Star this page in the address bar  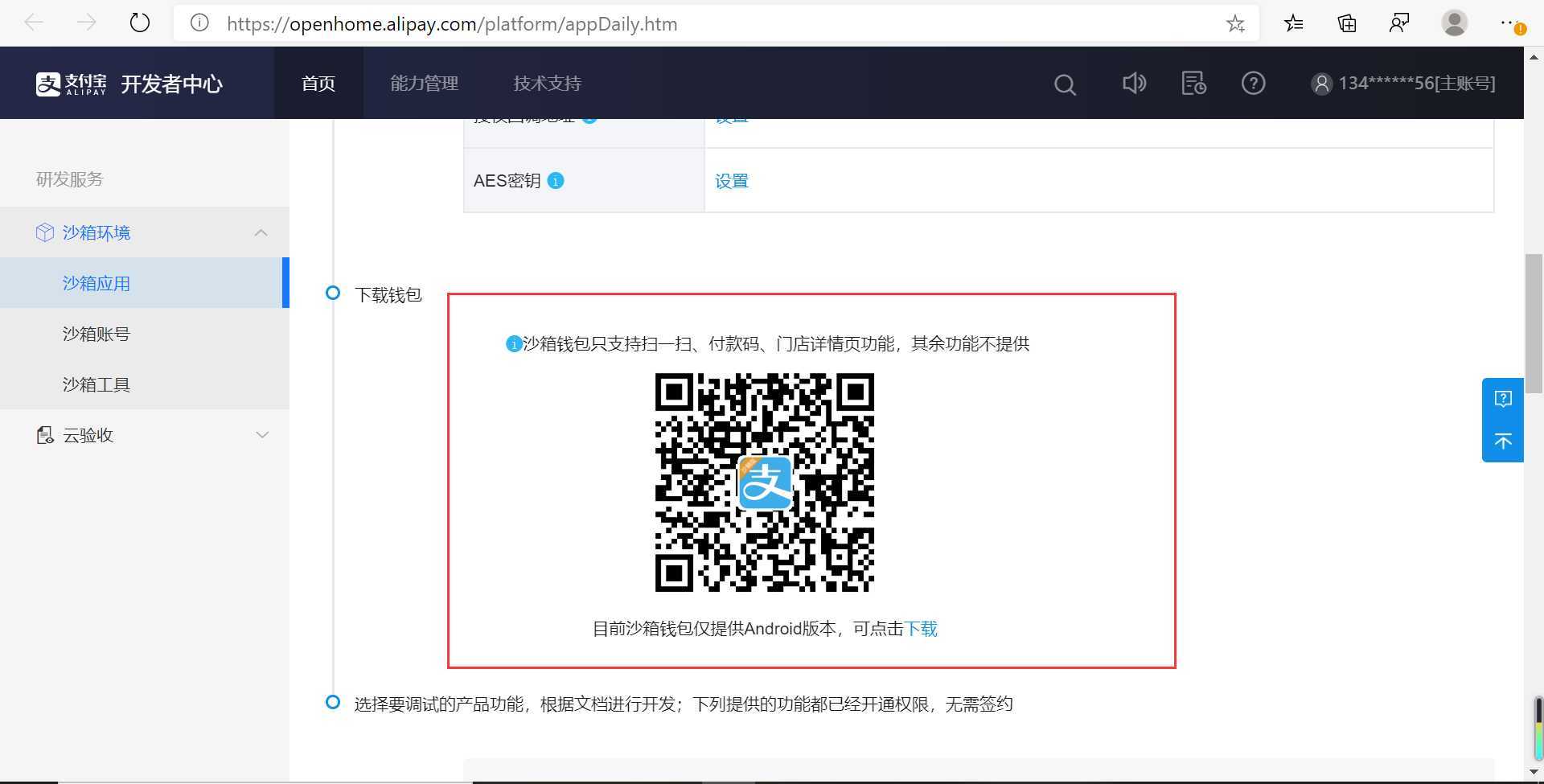(1235, 23)
